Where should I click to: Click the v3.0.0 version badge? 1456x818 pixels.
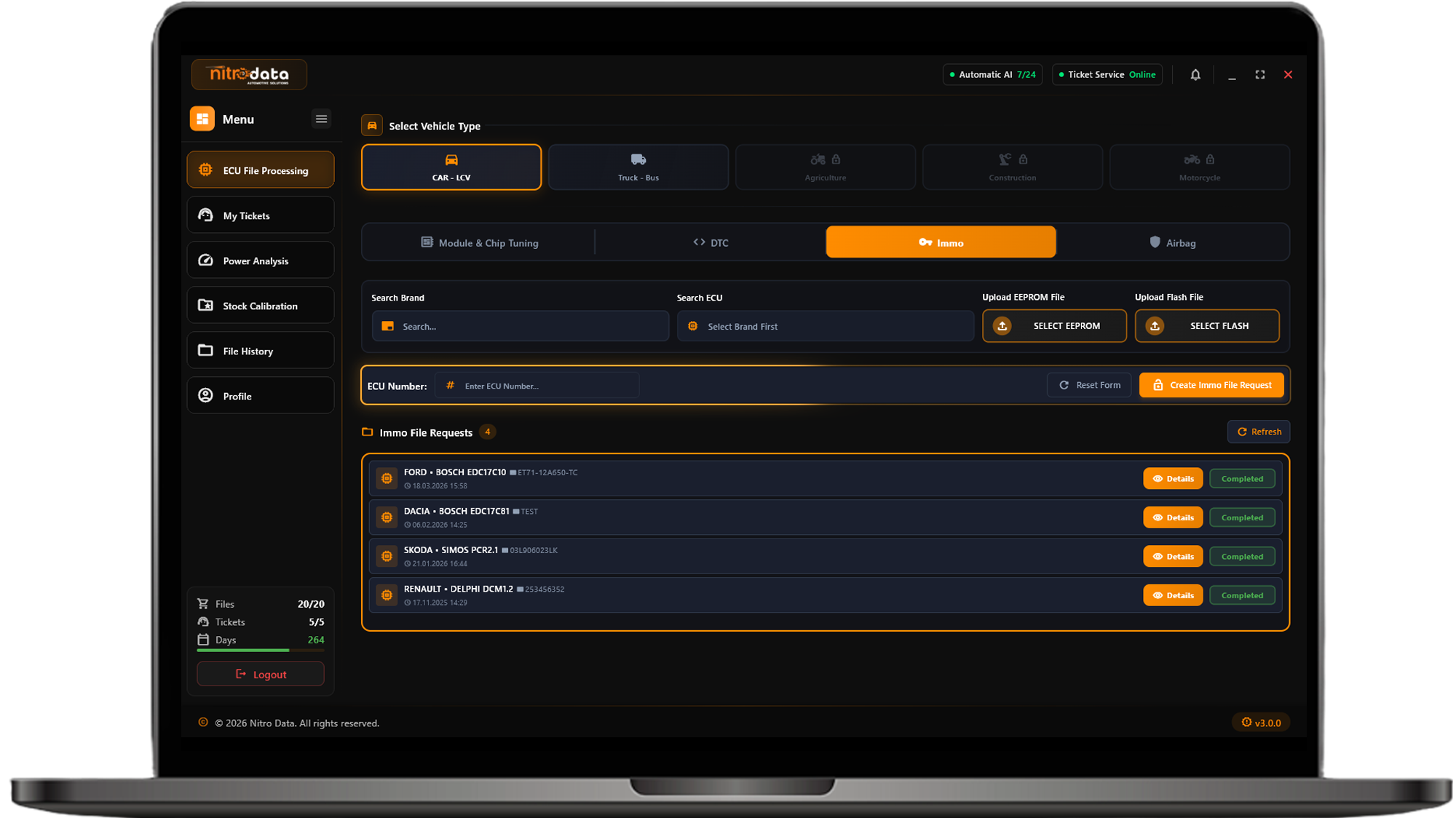[1261, 723]
